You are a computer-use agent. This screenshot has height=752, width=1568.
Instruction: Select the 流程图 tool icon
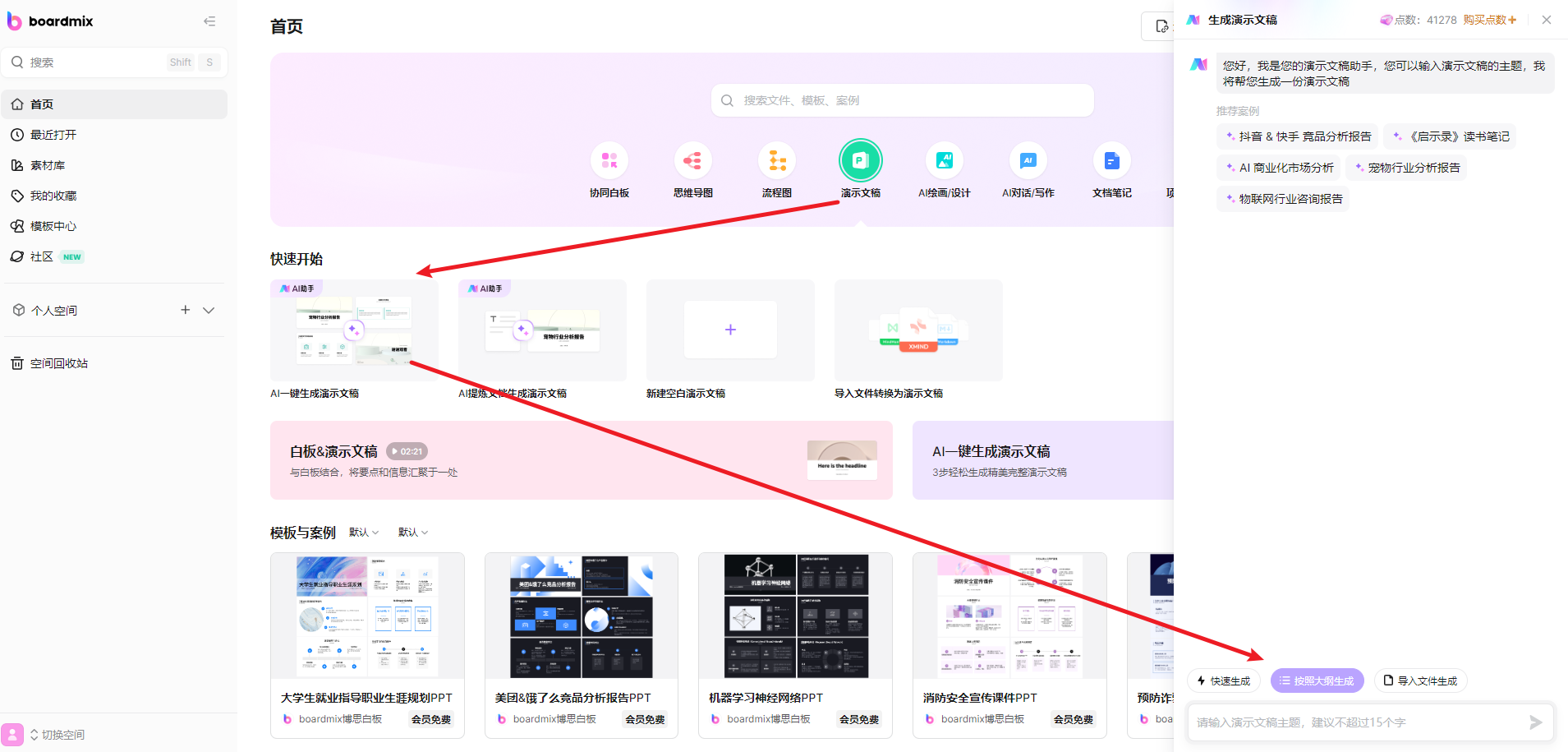pyautogui.click(x=776, y=160)
